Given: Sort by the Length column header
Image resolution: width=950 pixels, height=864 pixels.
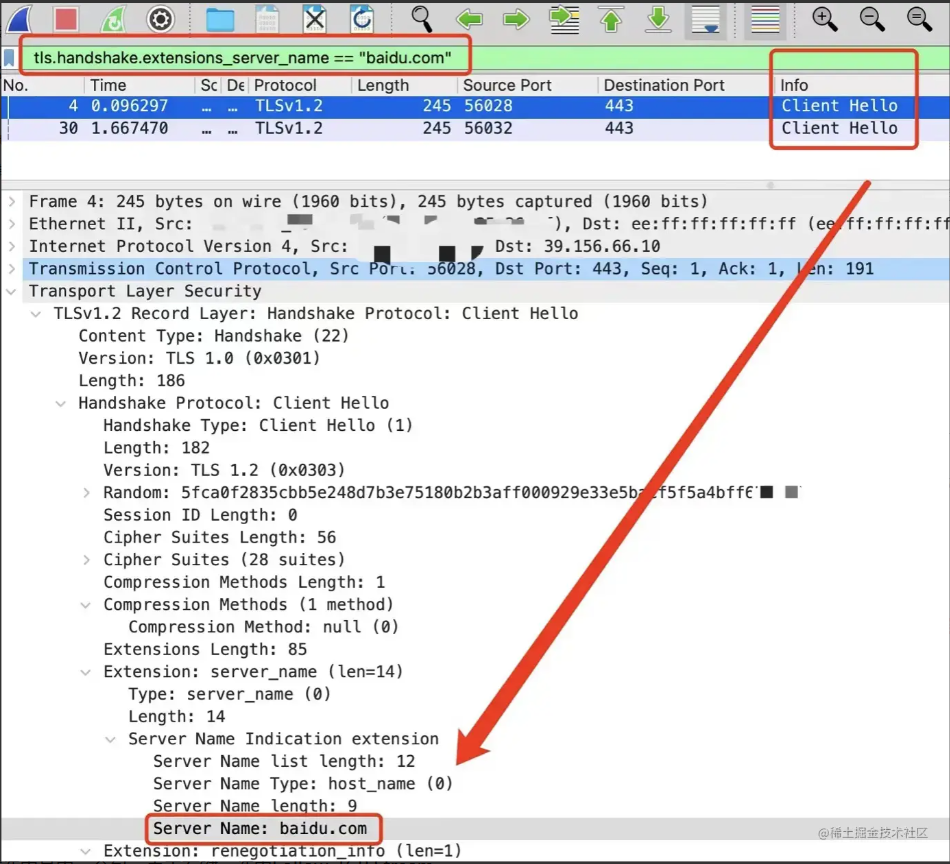Looking at the screenshot, I should (404, 85).
